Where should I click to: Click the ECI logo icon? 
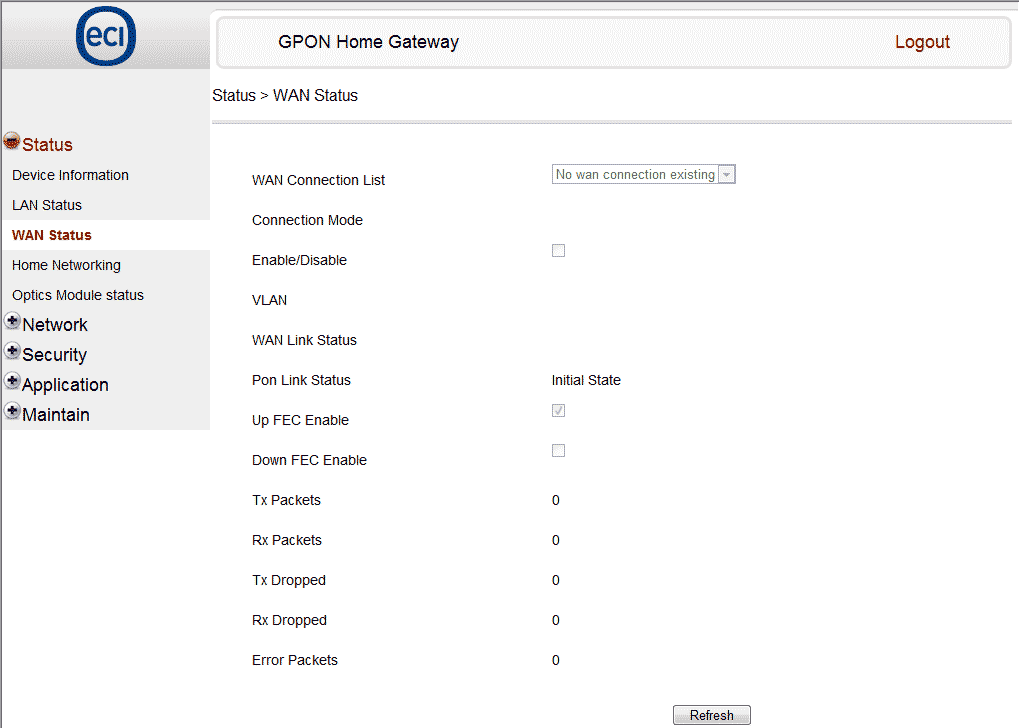(106, 37)
